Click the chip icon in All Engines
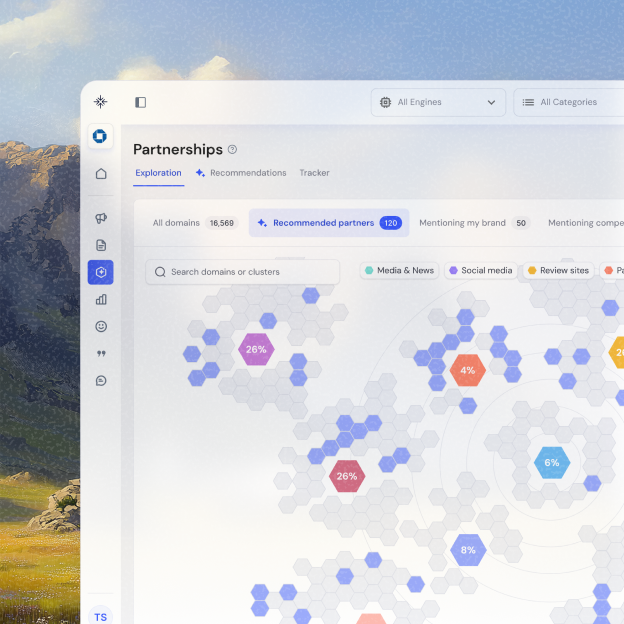624x624 pixels. coord(385,102)
